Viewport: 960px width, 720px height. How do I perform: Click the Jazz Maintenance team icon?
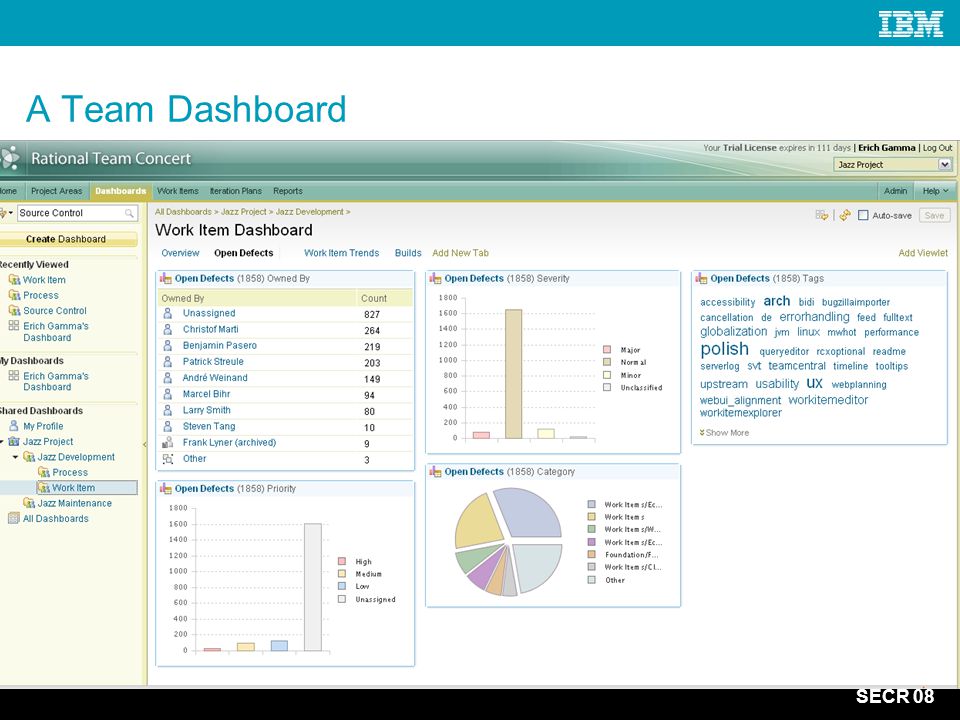29,503
